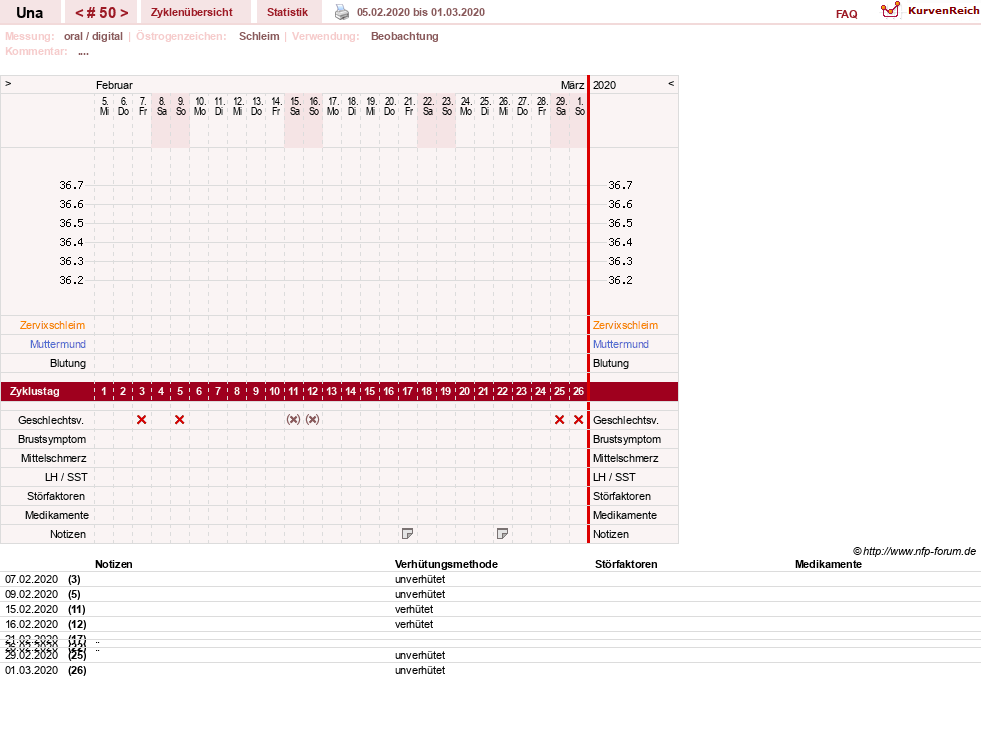981x743 pixels.
Task: Click the left Geschlechtsv. row label
Action: pyautogui.click(x=51, y=420)
